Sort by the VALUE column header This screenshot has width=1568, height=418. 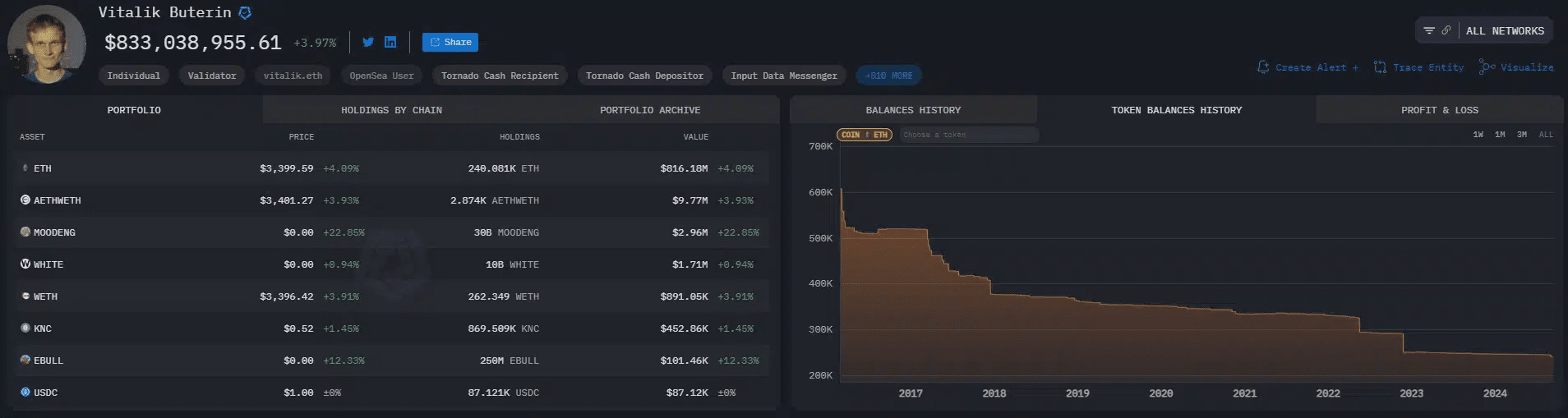695,137
